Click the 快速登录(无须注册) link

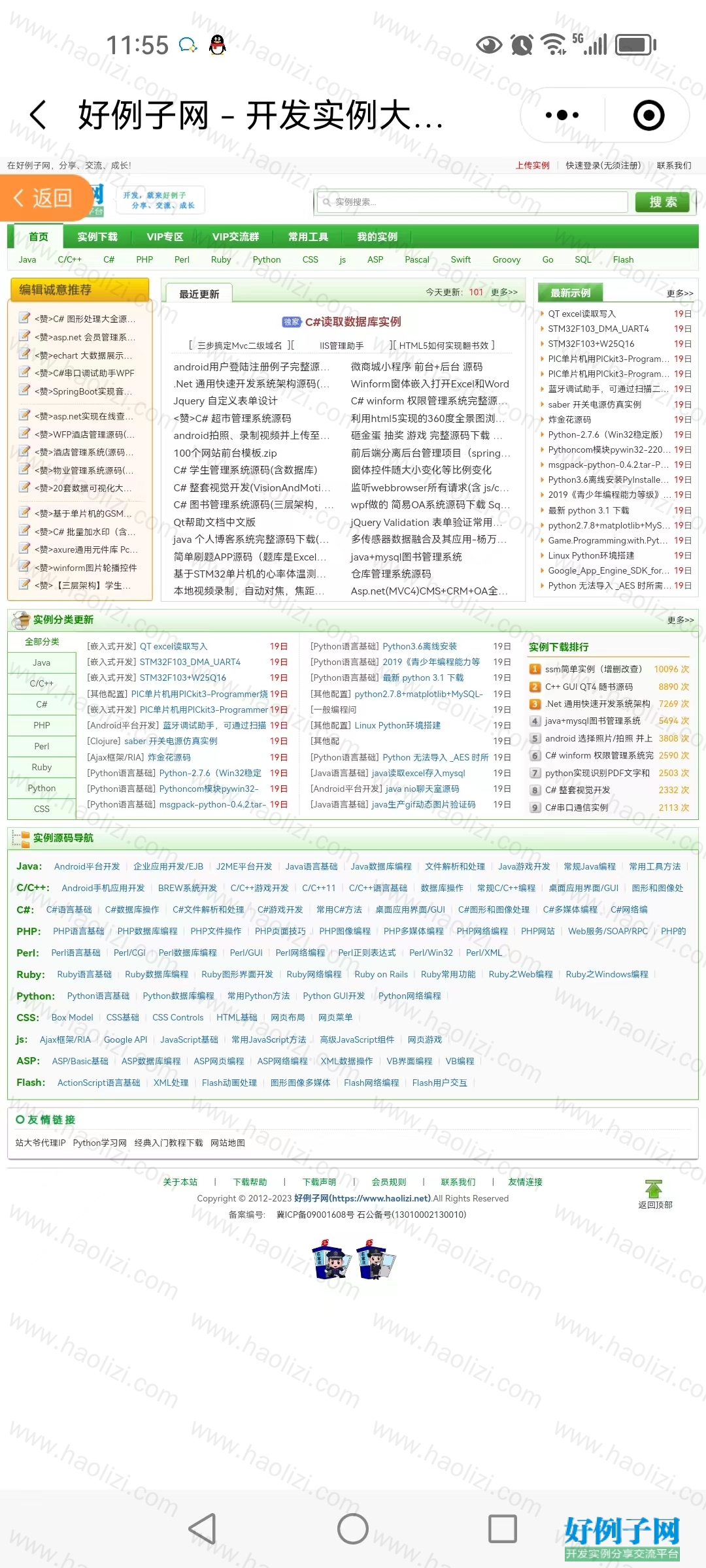pyautogui.click(x=603, y=165)
